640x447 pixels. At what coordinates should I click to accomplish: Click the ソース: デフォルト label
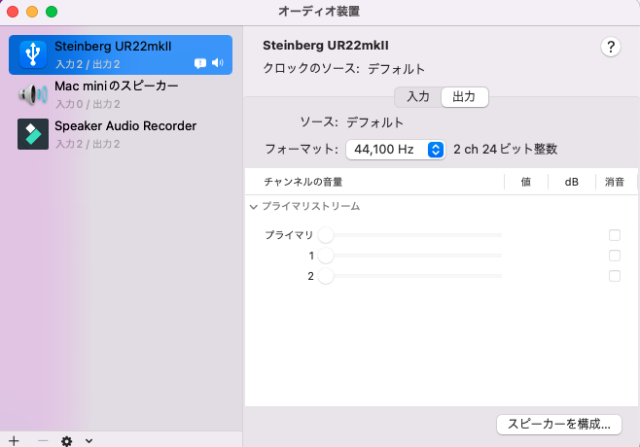(351, 122)
